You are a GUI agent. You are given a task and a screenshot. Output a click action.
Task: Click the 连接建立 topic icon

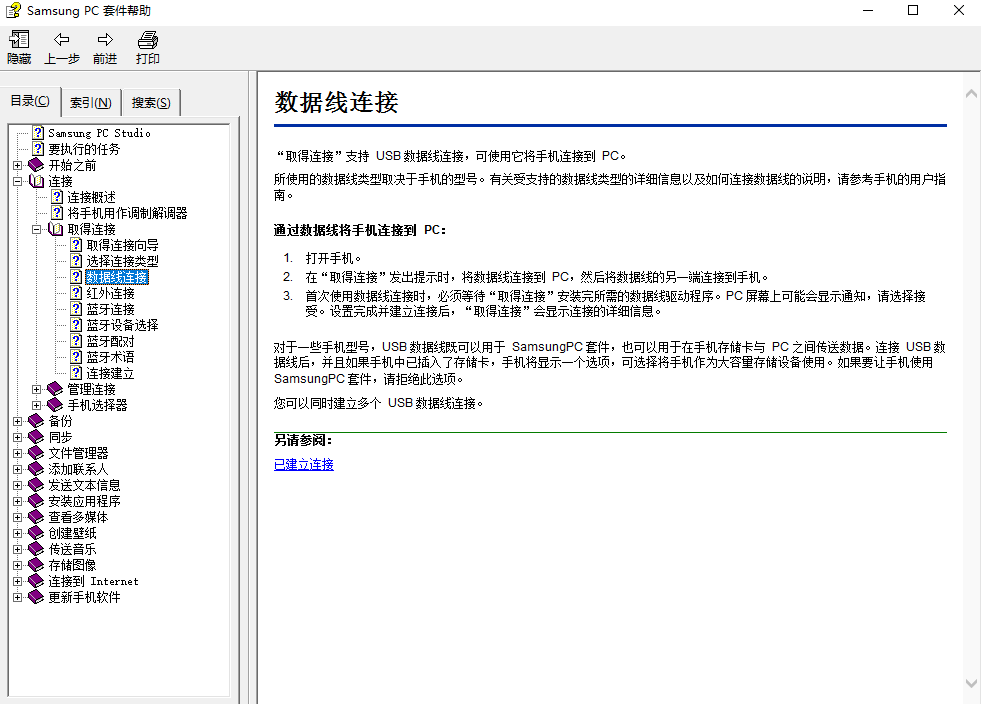[x=76, y=373]
